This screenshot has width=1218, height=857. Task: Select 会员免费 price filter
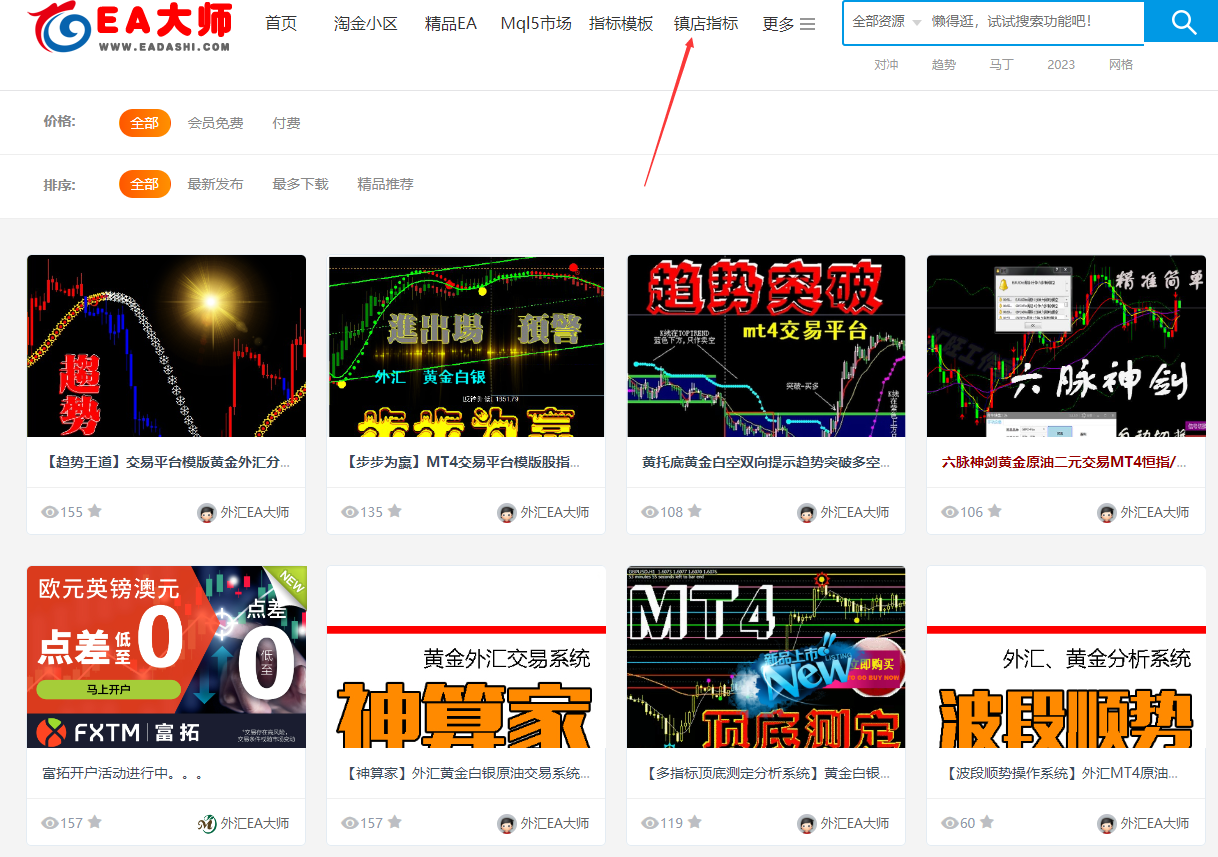pos(215,123)
